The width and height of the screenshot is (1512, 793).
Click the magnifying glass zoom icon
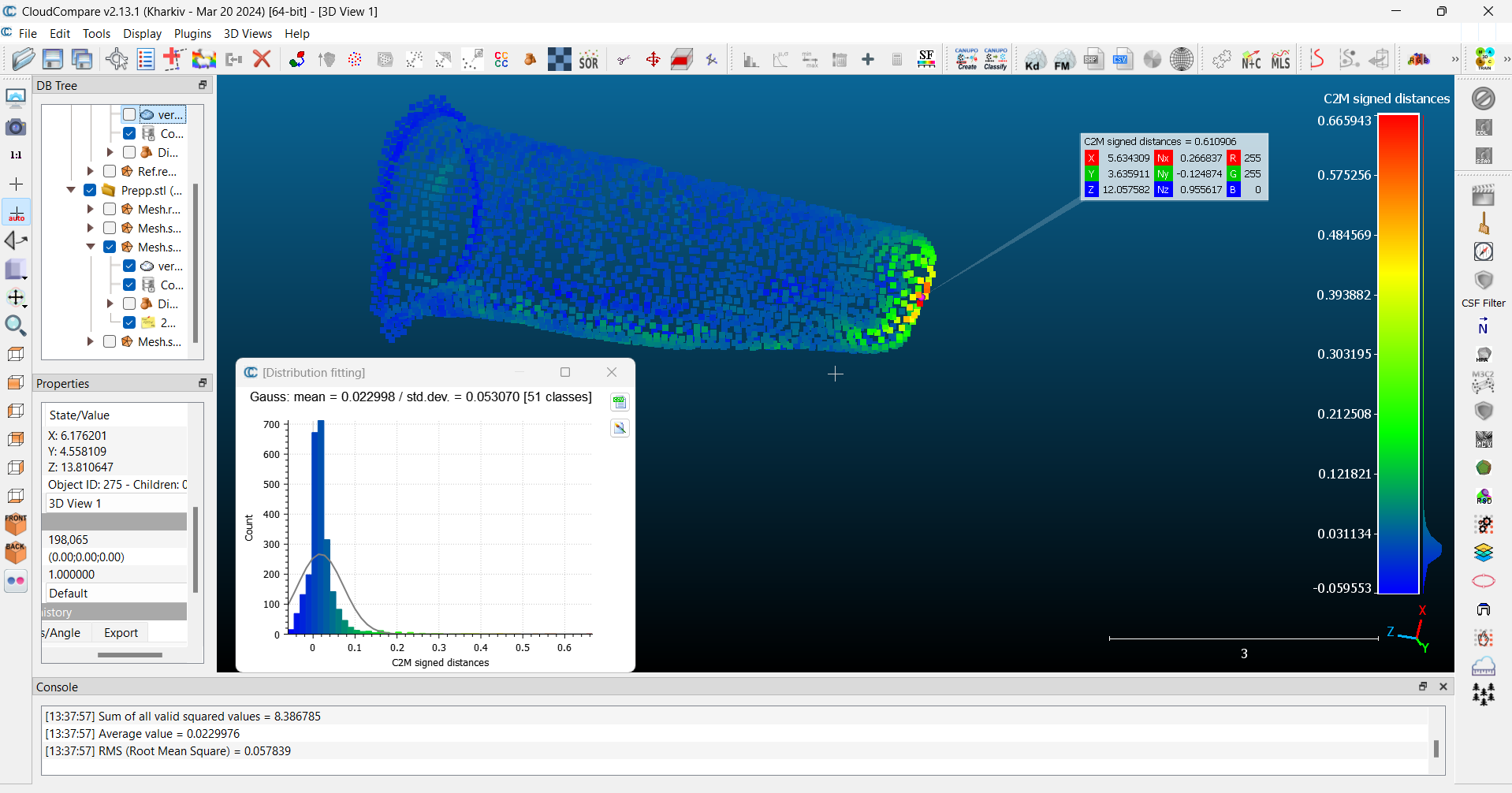tap(16, 326)
